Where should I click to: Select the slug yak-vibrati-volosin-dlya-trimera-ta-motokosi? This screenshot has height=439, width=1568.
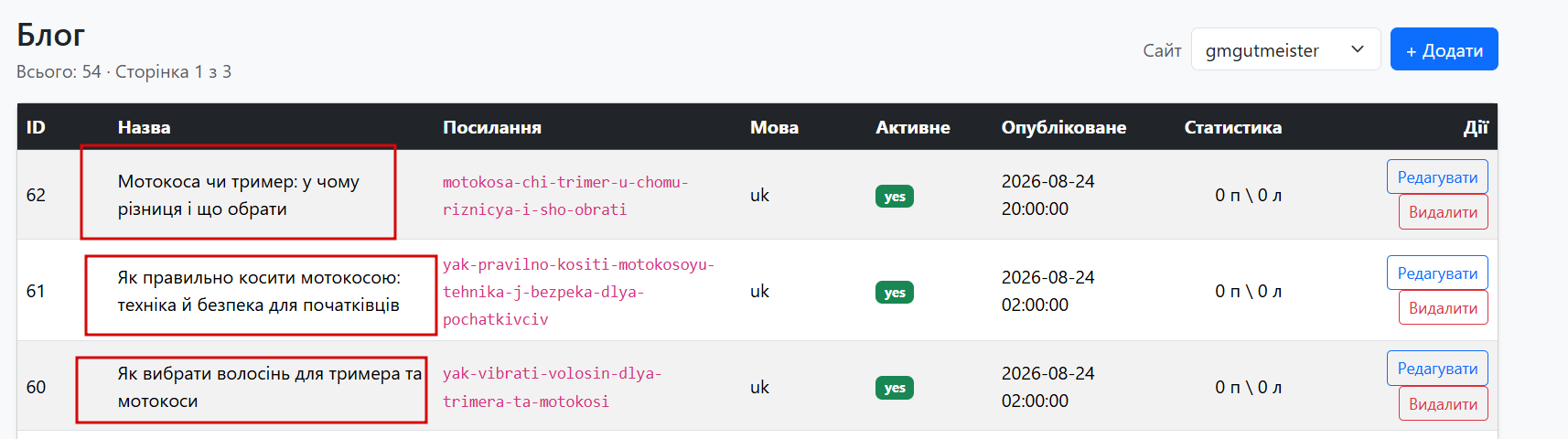pos(552,387)
